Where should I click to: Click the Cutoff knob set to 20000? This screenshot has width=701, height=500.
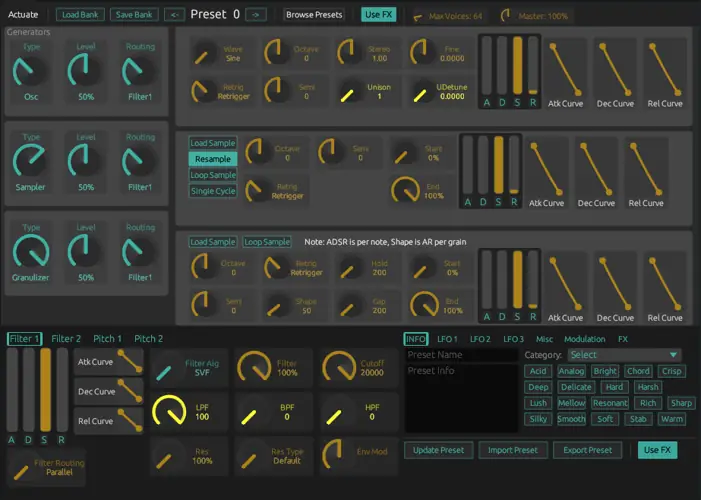[339, 367]
